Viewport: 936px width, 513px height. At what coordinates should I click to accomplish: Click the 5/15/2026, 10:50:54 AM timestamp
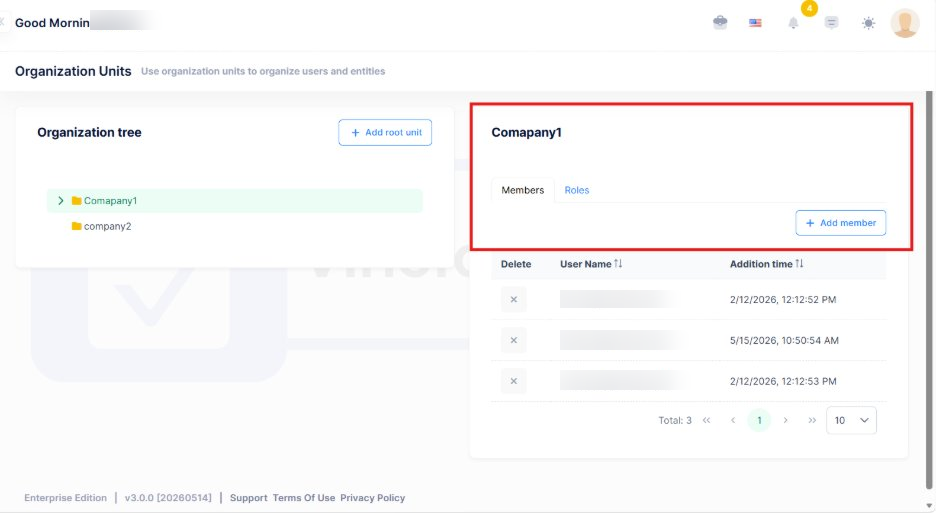pos(784,340)
